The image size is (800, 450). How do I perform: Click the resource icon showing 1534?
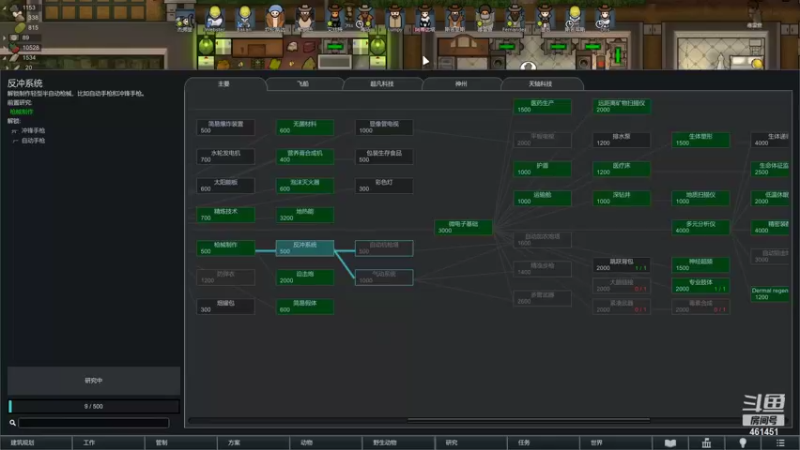coord(14,58)
